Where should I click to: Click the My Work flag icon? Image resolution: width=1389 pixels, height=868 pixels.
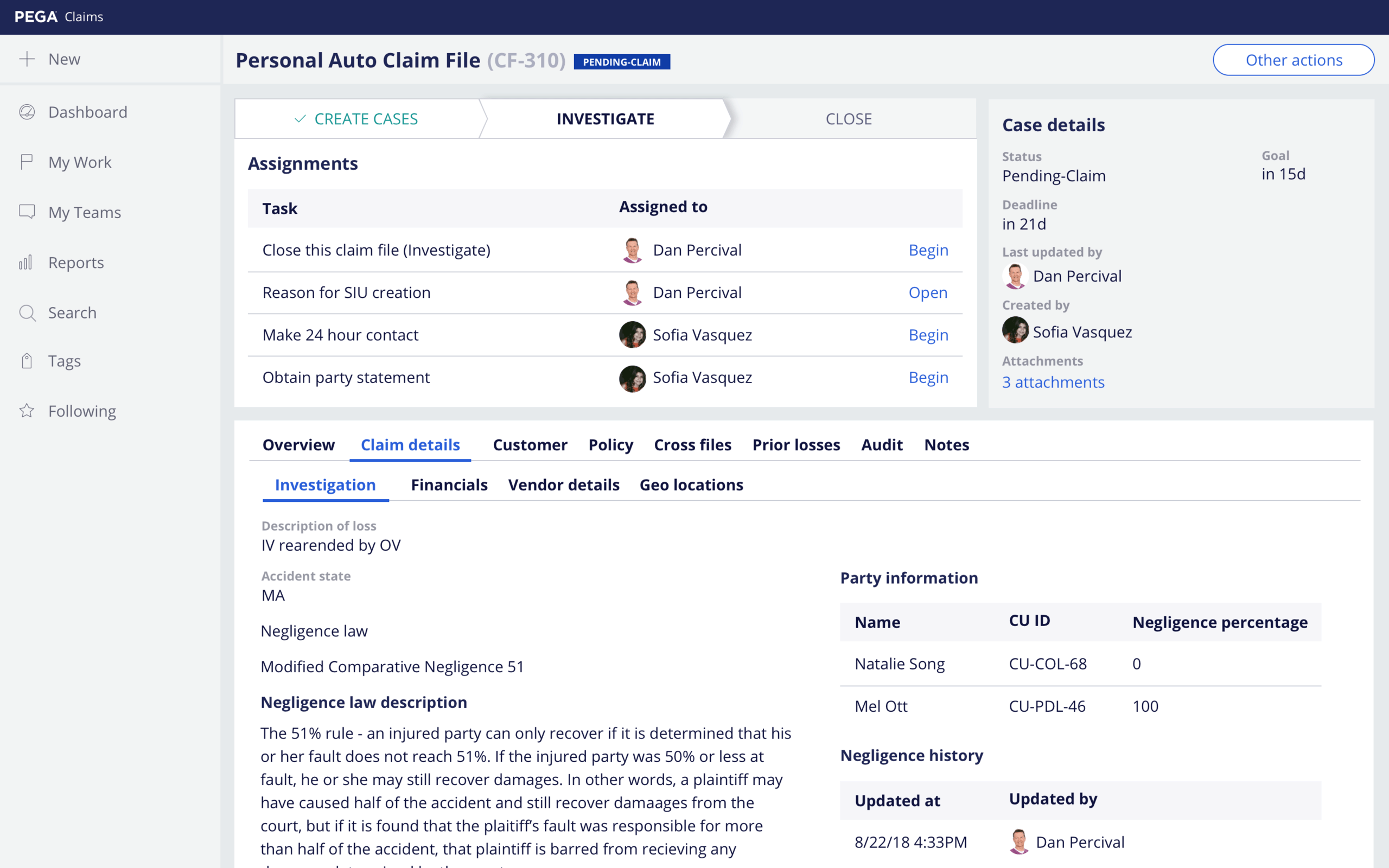click(x=27, y=162)
